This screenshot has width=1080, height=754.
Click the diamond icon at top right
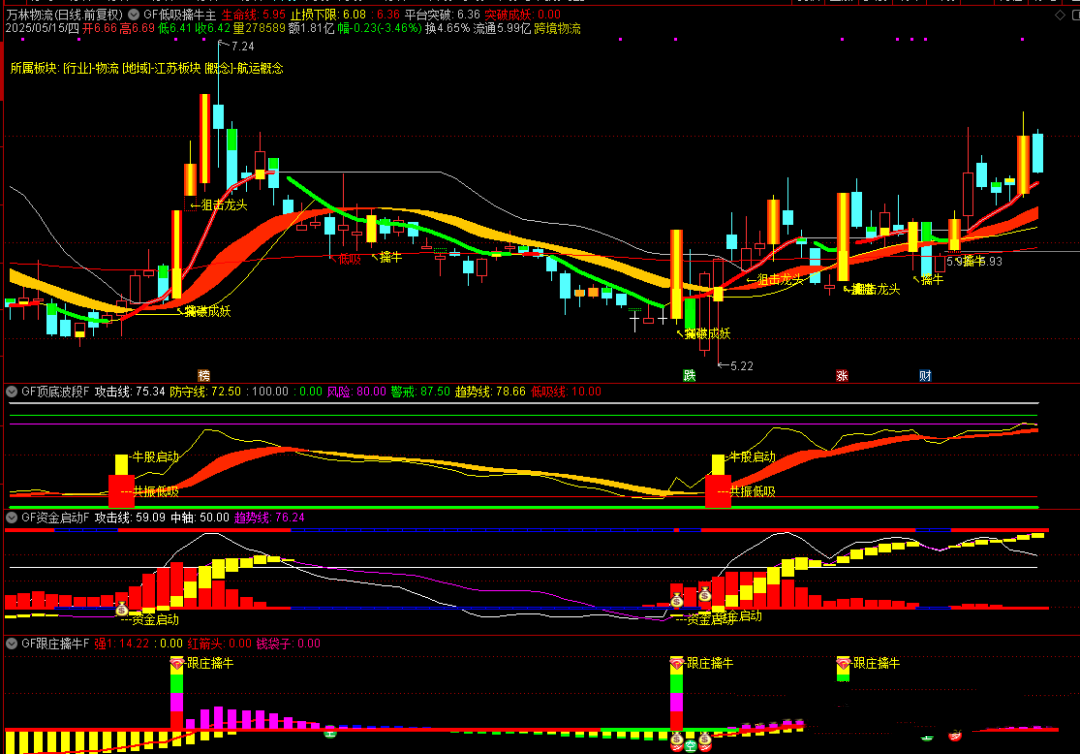tap(1062, 15)
